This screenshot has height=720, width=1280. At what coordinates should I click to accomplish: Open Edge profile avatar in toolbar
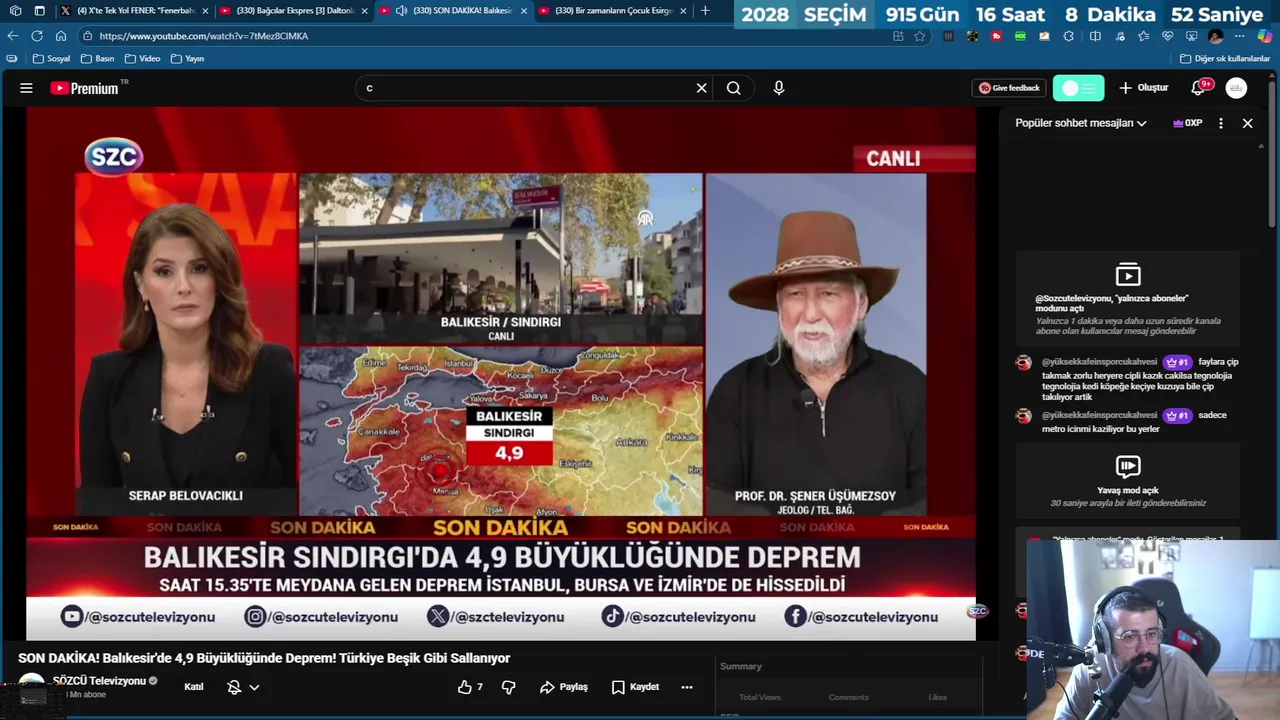1215,35
